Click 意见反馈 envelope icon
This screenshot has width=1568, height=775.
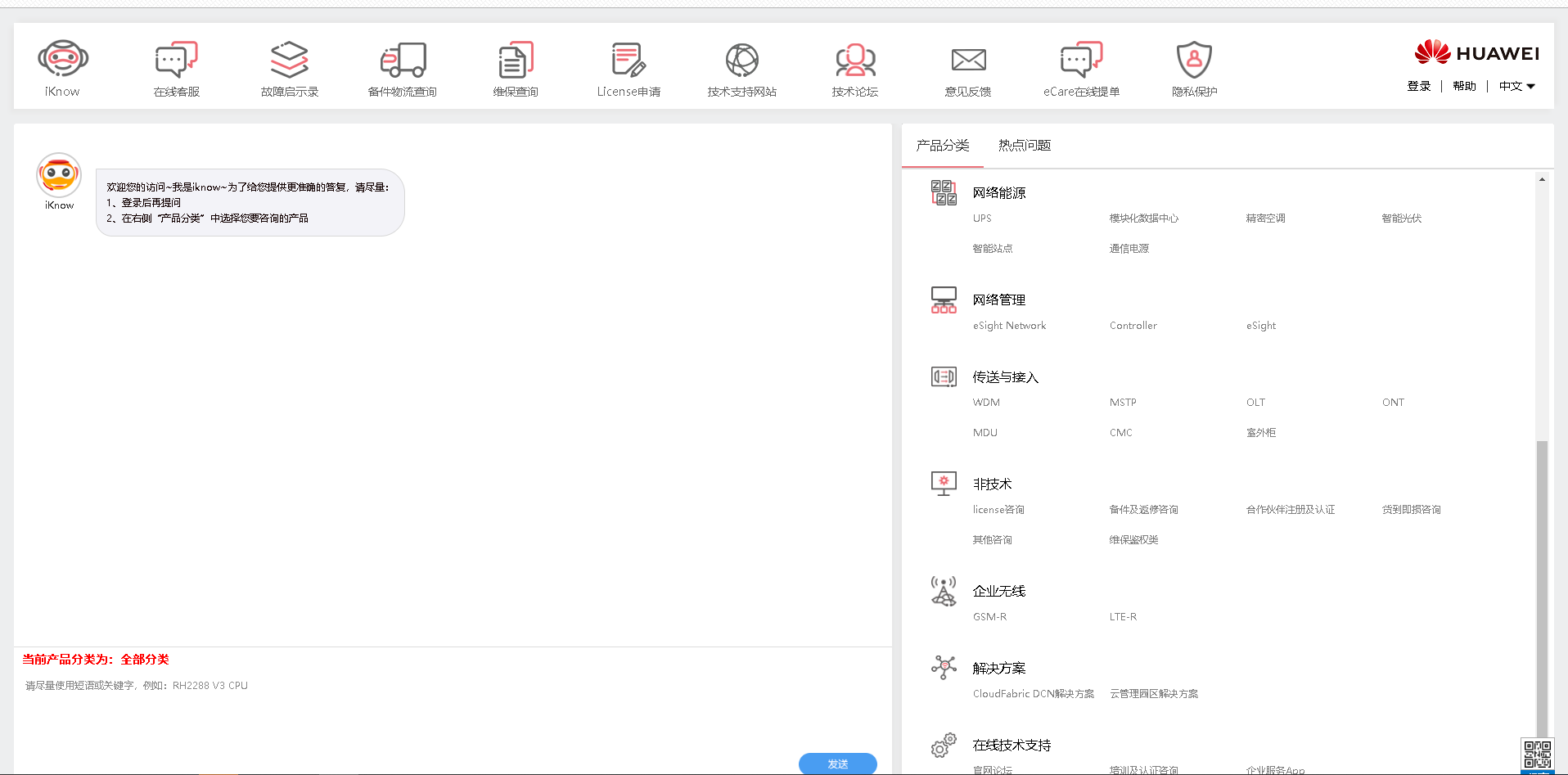point(968,59)
